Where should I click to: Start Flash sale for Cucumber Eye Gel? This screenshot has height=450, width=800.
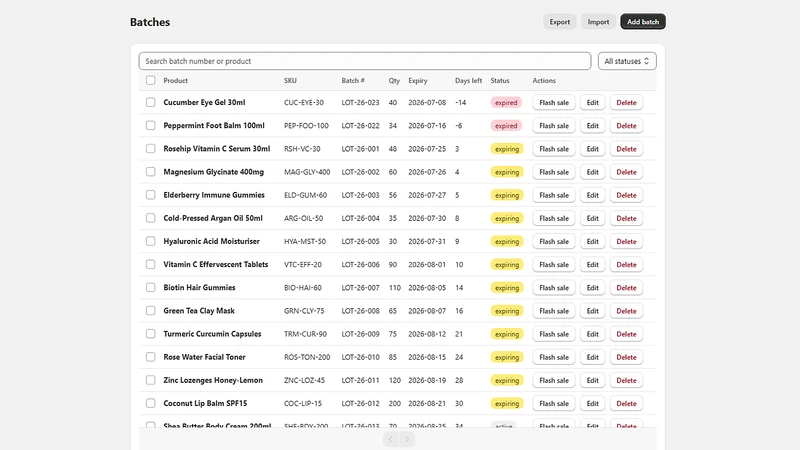tap(554, 103)
